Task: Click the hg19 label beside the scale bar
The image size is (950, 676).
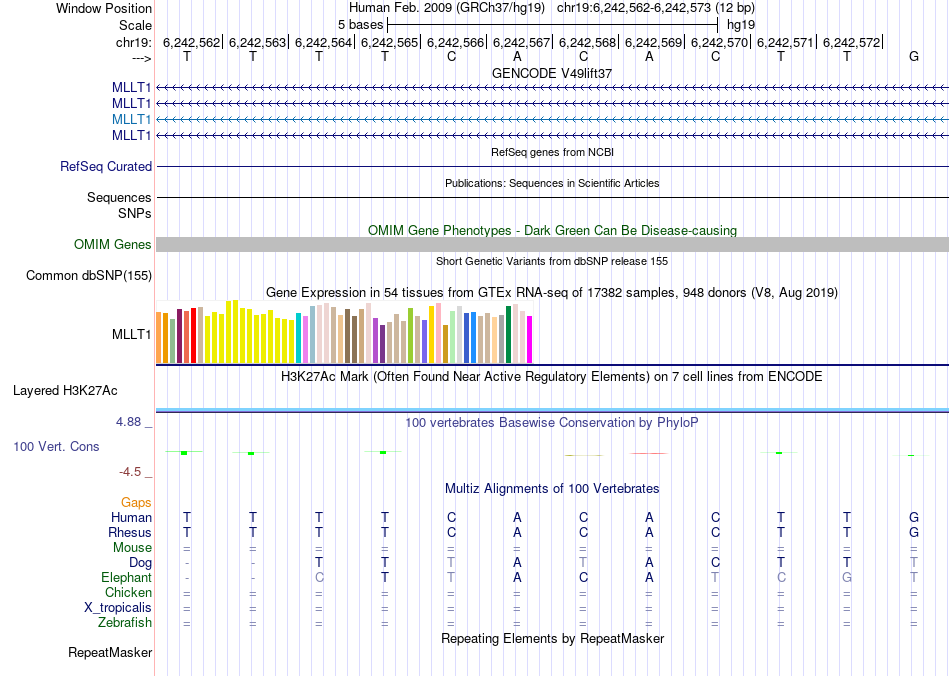Action: [741, 25]
